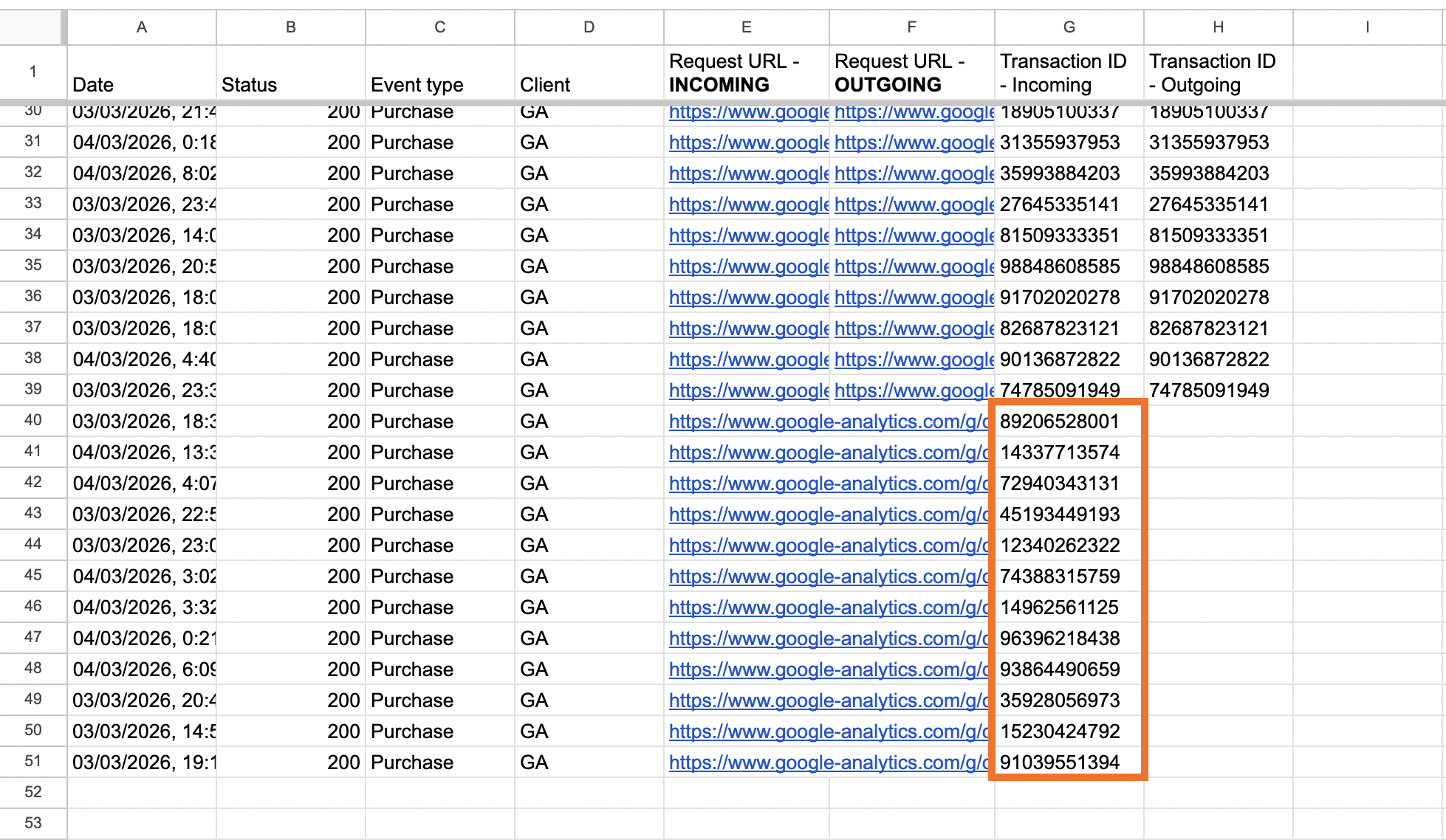Click the Event type header cell
This screenshot has width=1446, height=840.
pos(439,72)
